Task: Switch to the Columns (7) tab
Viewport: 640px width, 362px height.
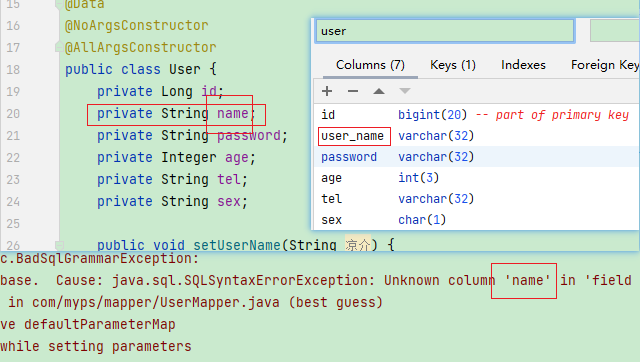Action: click(x=370, y=65)
